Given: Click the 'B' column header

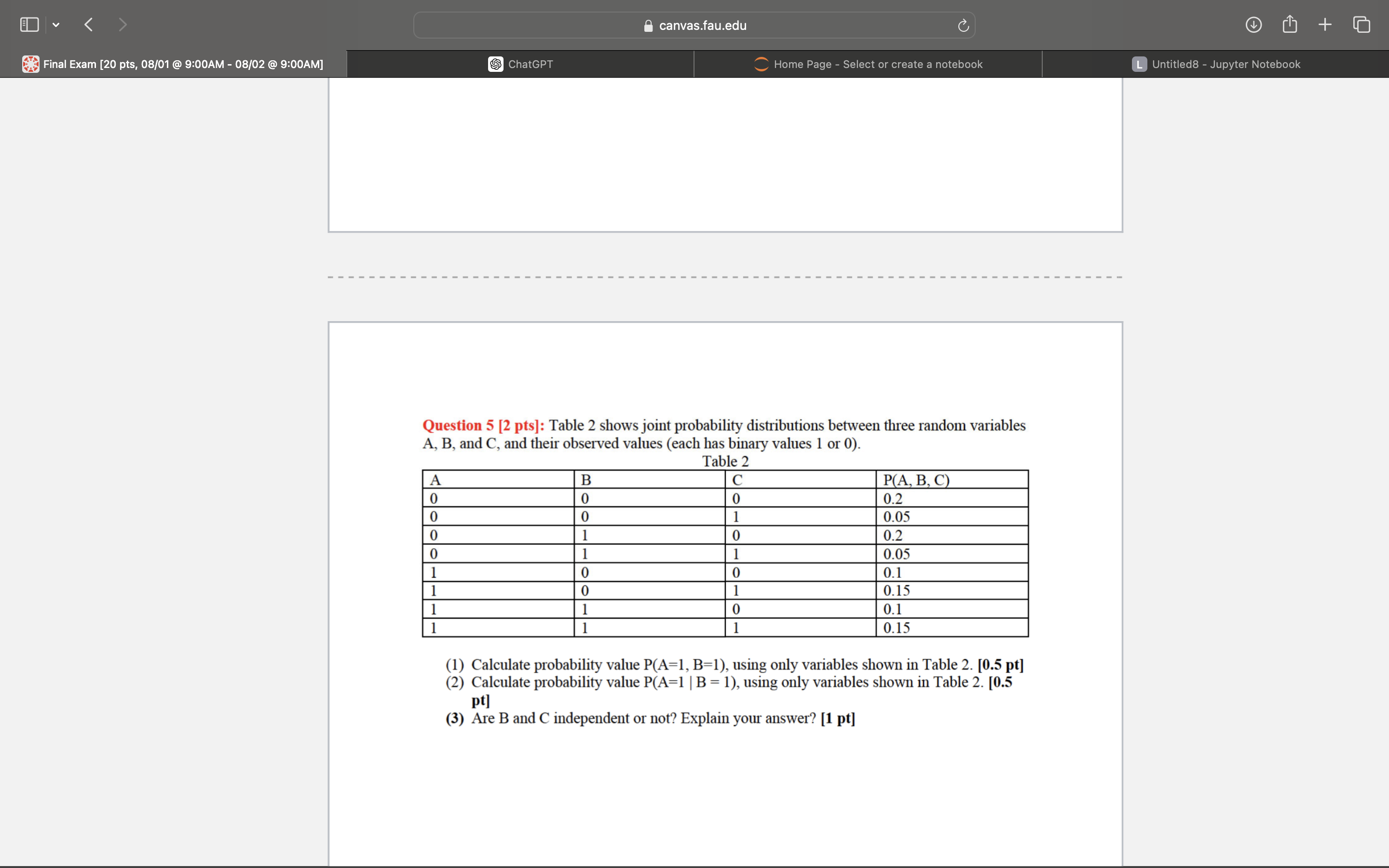Looking at the screenshot, I should click(586, 480).
